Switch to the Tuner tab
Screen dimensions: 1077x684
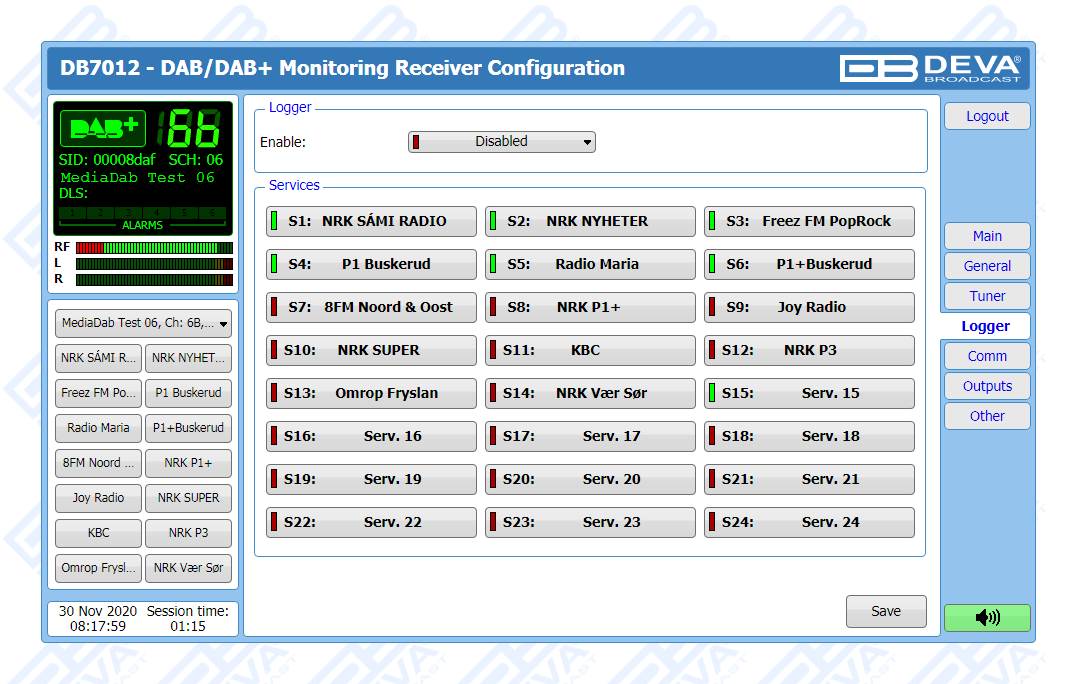tap(986, 297)
